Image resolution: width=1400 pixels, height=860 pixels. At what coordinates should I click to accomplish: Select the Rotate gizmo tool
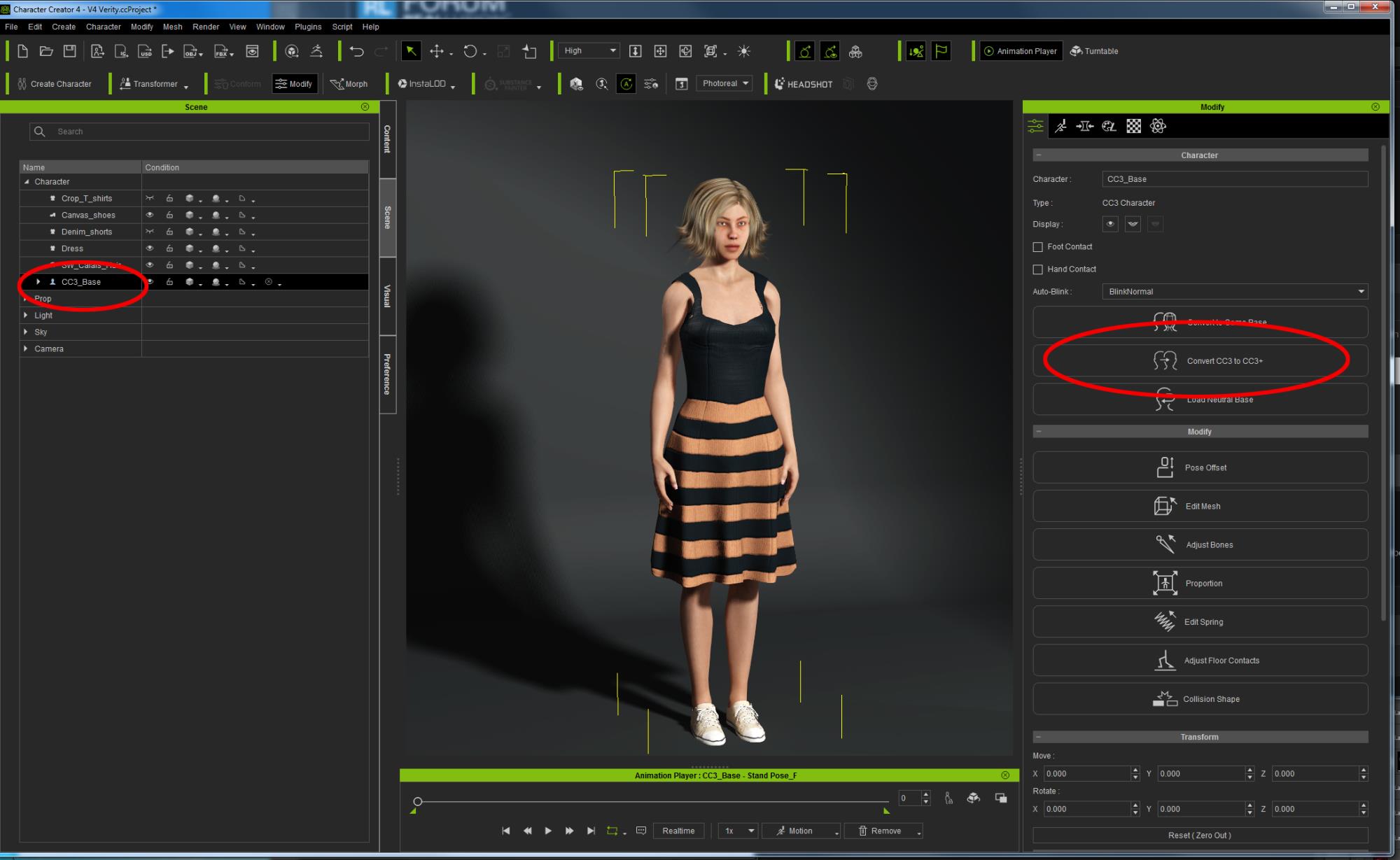(x=470, y=51)
